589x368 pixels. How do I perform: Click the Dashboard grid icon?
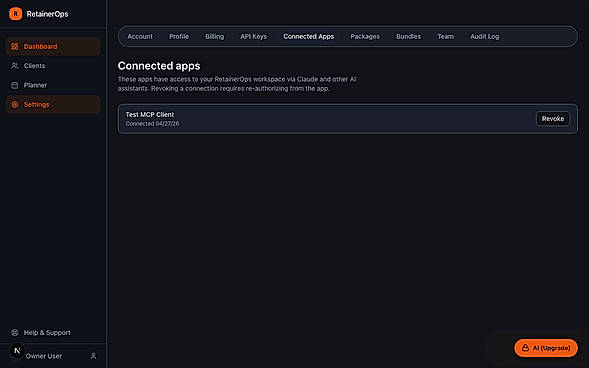pos(15,47)
